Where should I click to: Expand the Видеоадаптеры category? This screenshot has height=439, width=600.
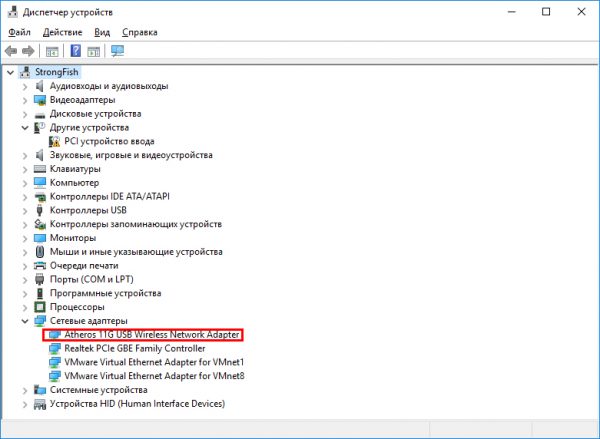click(x=25, y=100)
